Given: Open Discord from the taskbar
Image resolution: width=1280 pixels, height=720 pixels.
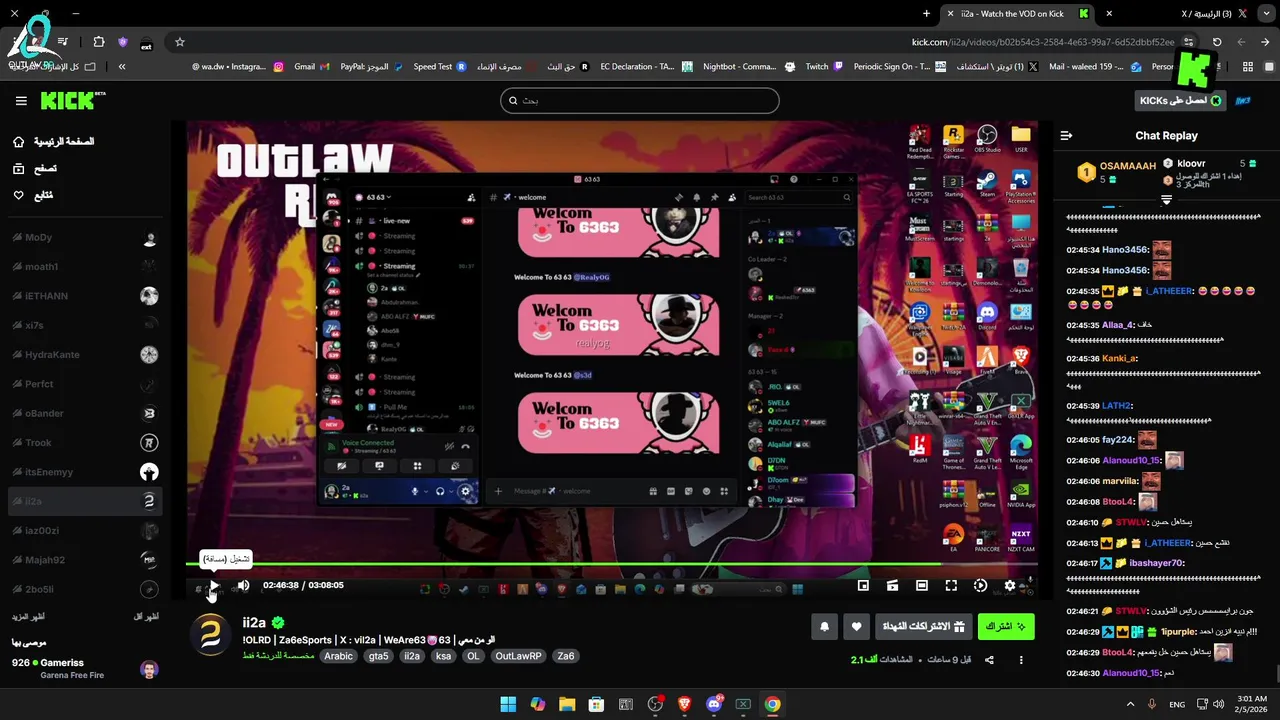Looking at the screenshot, I should click(714, 704).
